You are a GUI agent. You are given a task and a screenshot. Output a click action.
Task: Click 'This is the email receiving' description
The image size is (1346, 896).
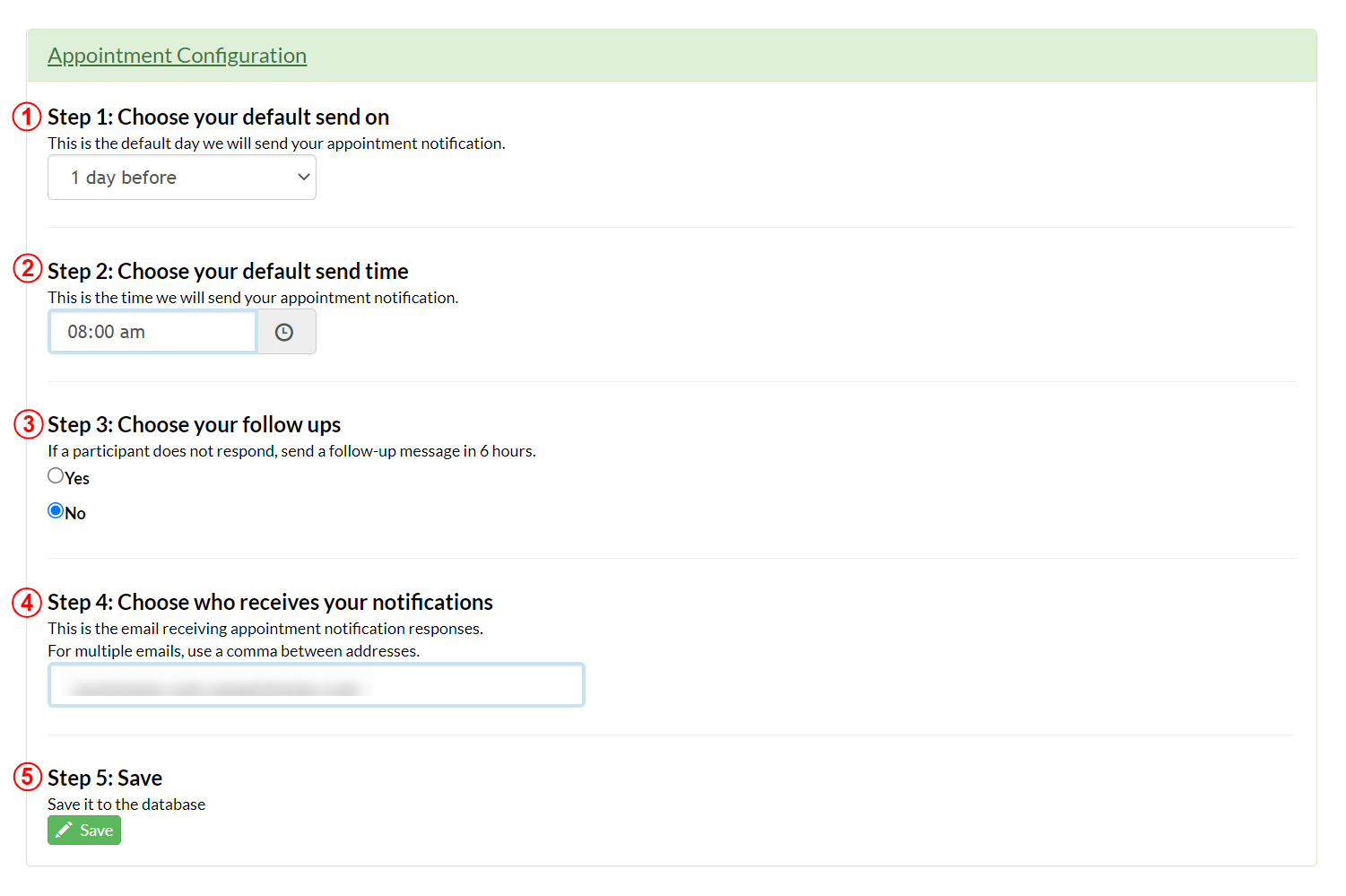(265, 629)
